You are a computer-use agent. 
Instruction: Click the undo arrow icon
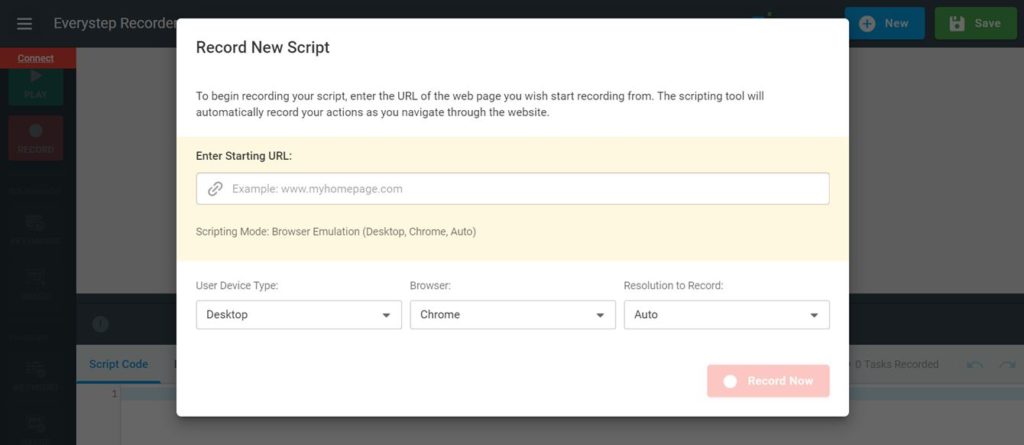coord(974,365)
